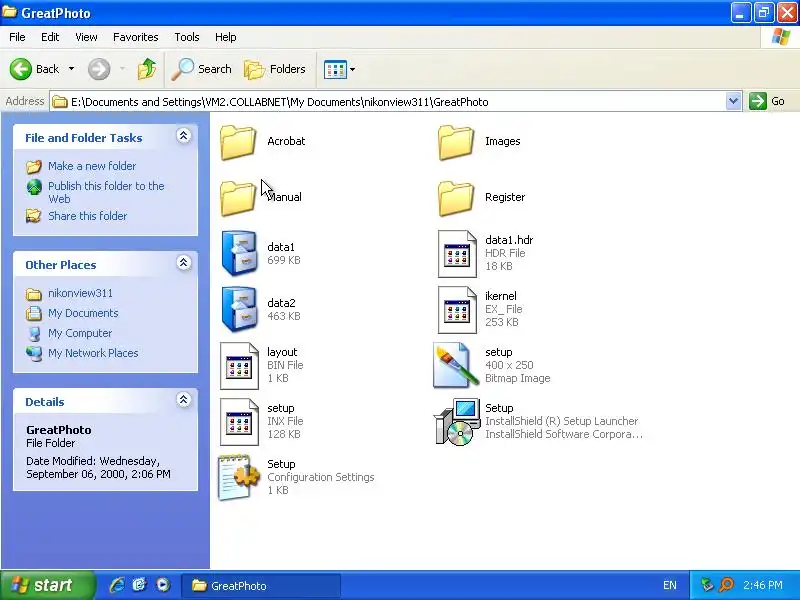Launch Windows Media Player from Quick Launch

click(163, 585)
